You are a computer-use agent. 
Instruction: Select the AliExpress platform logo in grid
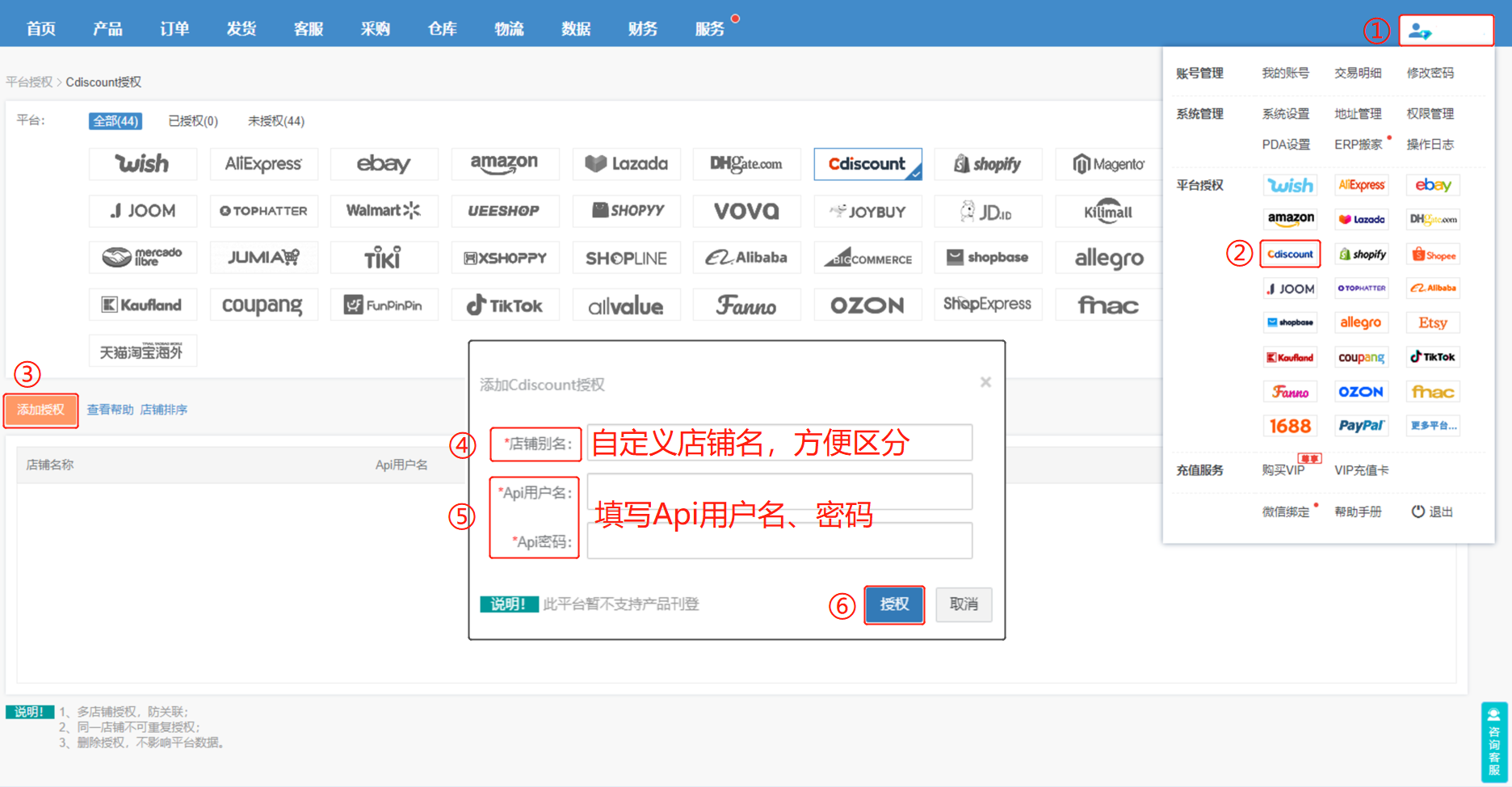point(263,164)
